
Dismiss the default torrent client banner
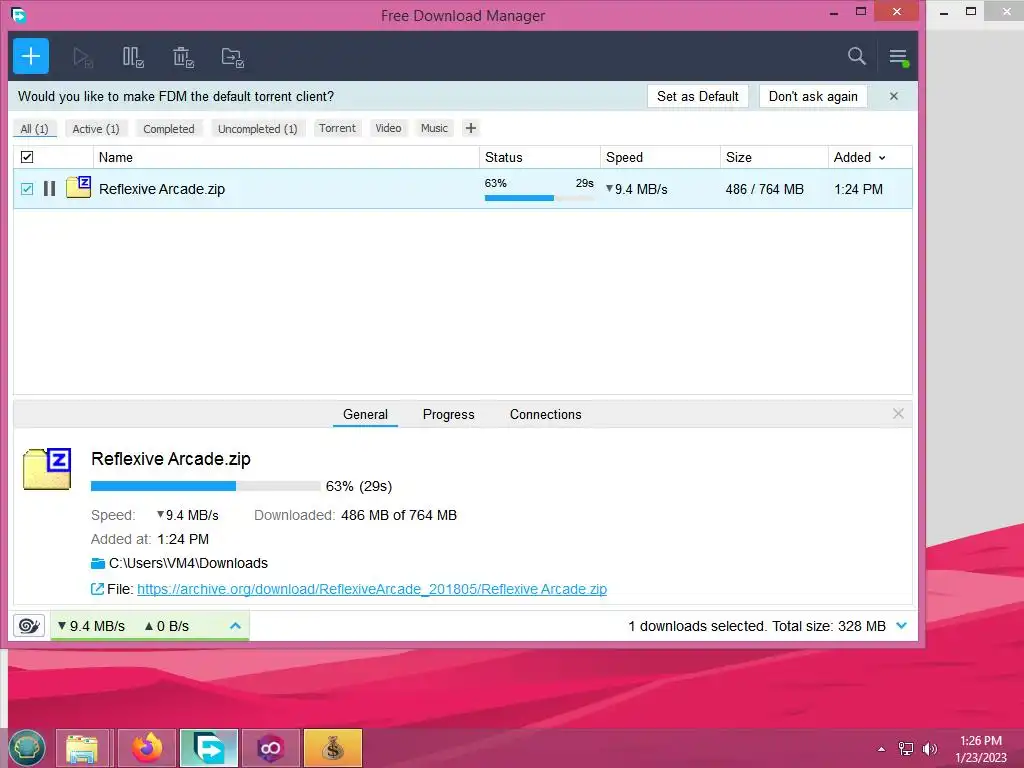(x=893, y=96)
